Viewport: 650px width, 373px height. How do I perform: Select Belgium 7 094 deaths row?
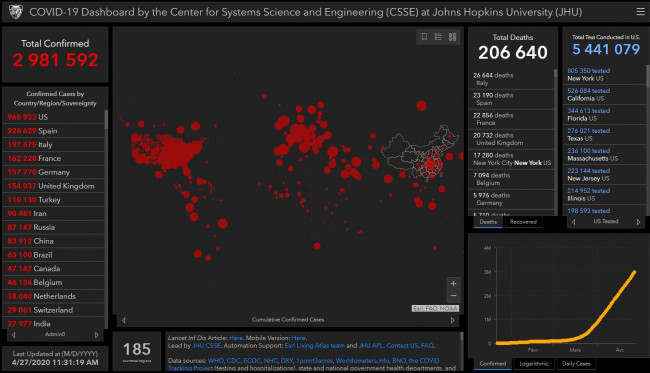(x=512, y=179)
